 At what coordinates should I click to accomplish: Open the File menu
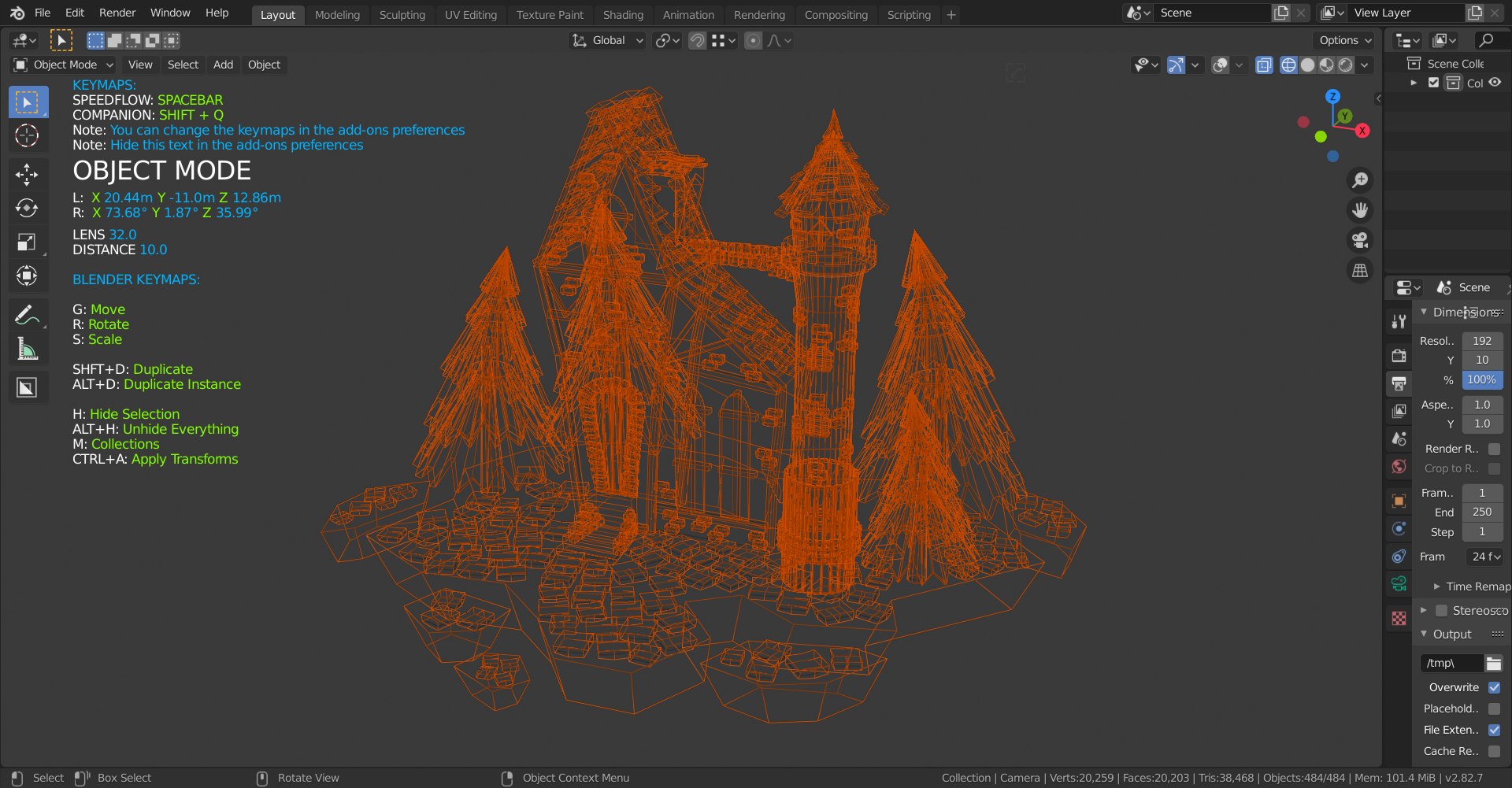[43, 13]
